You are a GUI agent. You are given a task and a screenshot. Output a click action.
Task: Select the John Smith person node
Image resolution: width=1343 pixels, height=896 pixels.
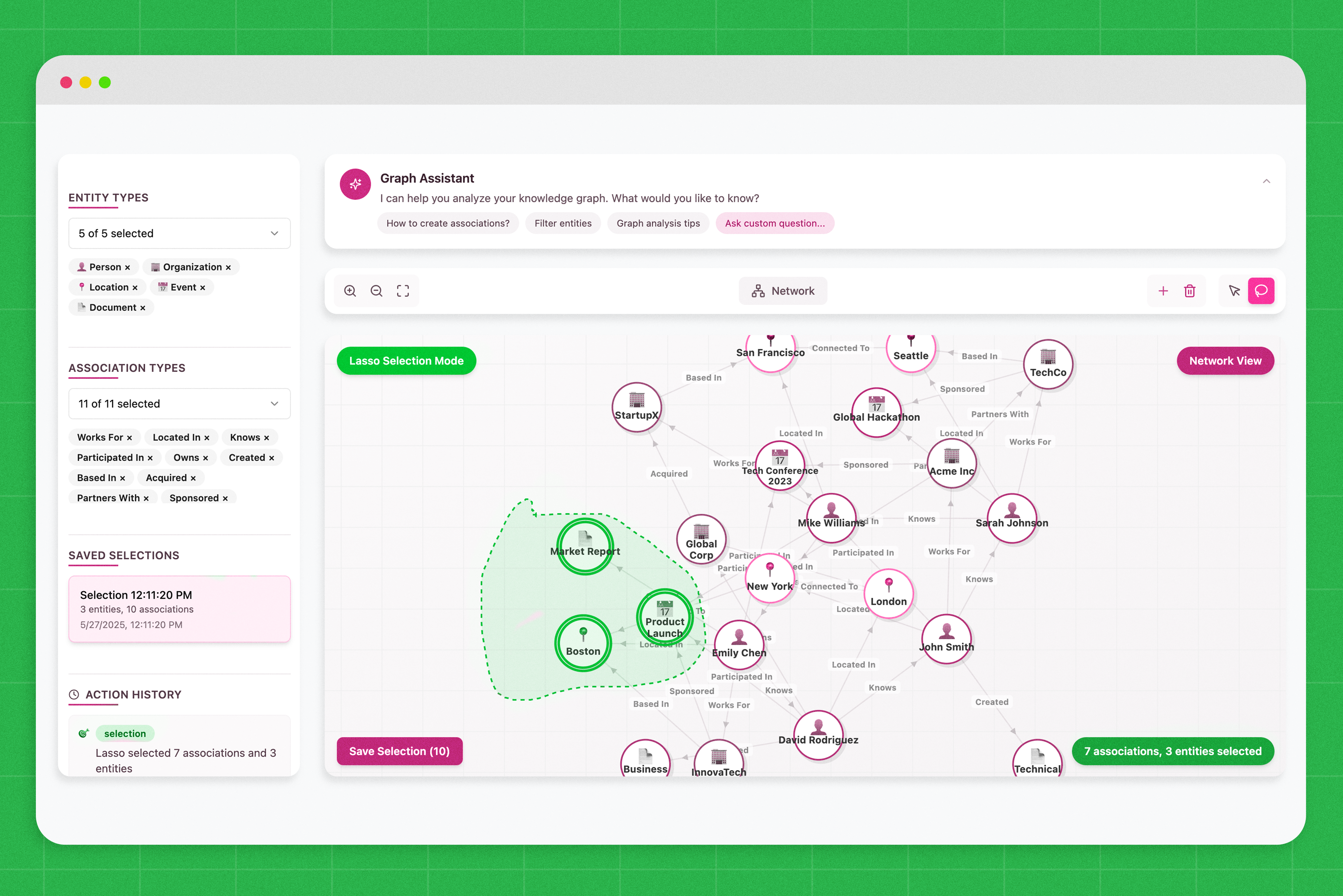coord(946,639)
